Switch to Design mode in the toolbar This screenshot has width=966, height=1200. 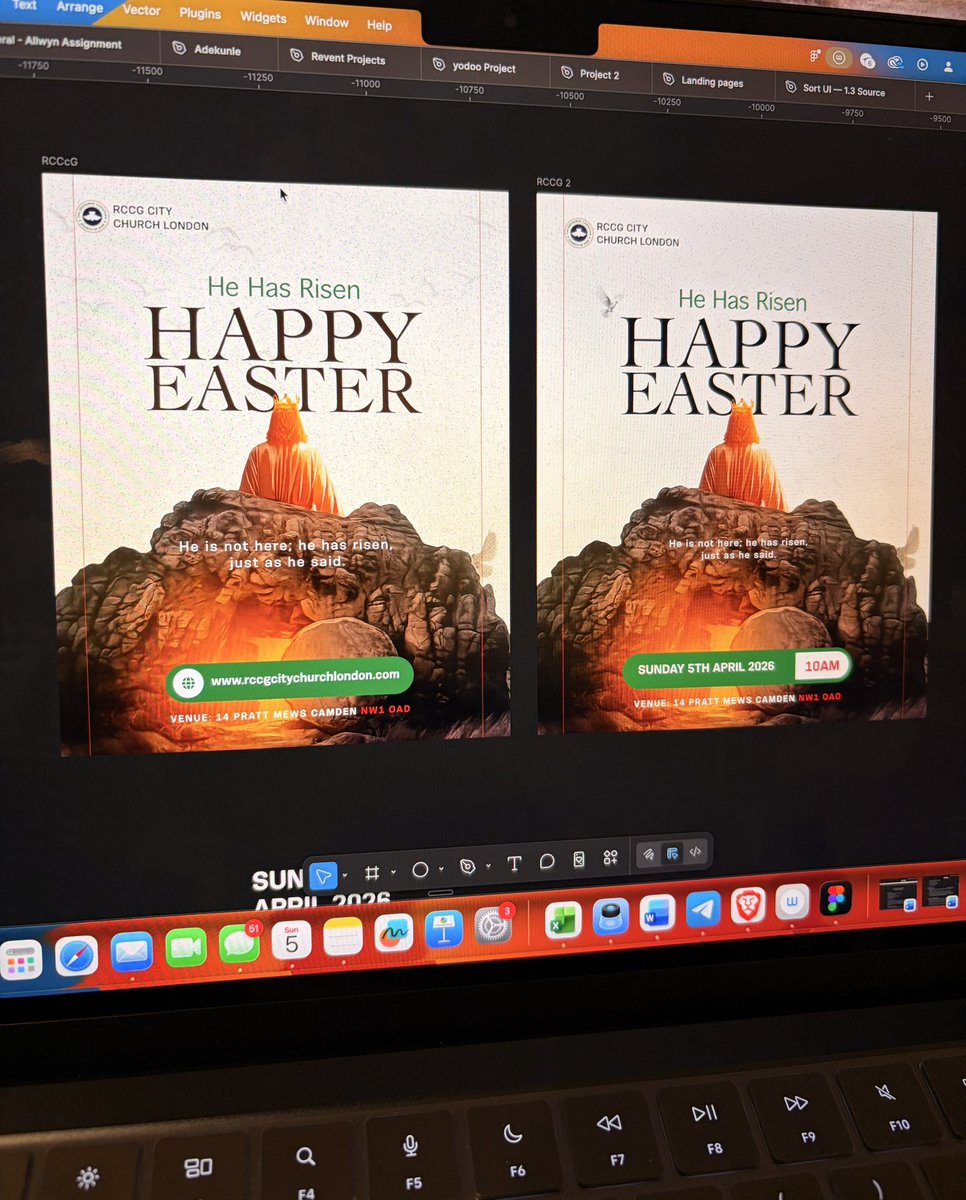pos(672,853)
